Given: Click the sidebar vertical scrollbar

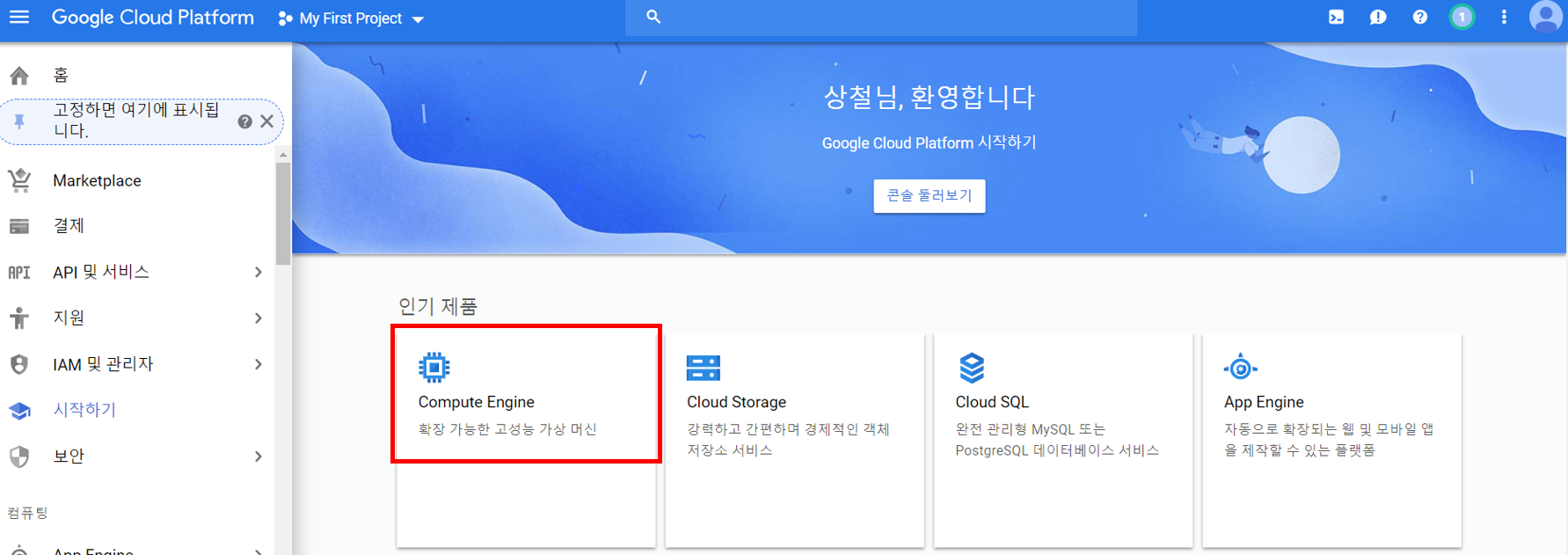Looking at the screenshot, I should click(x=283, y=214).
